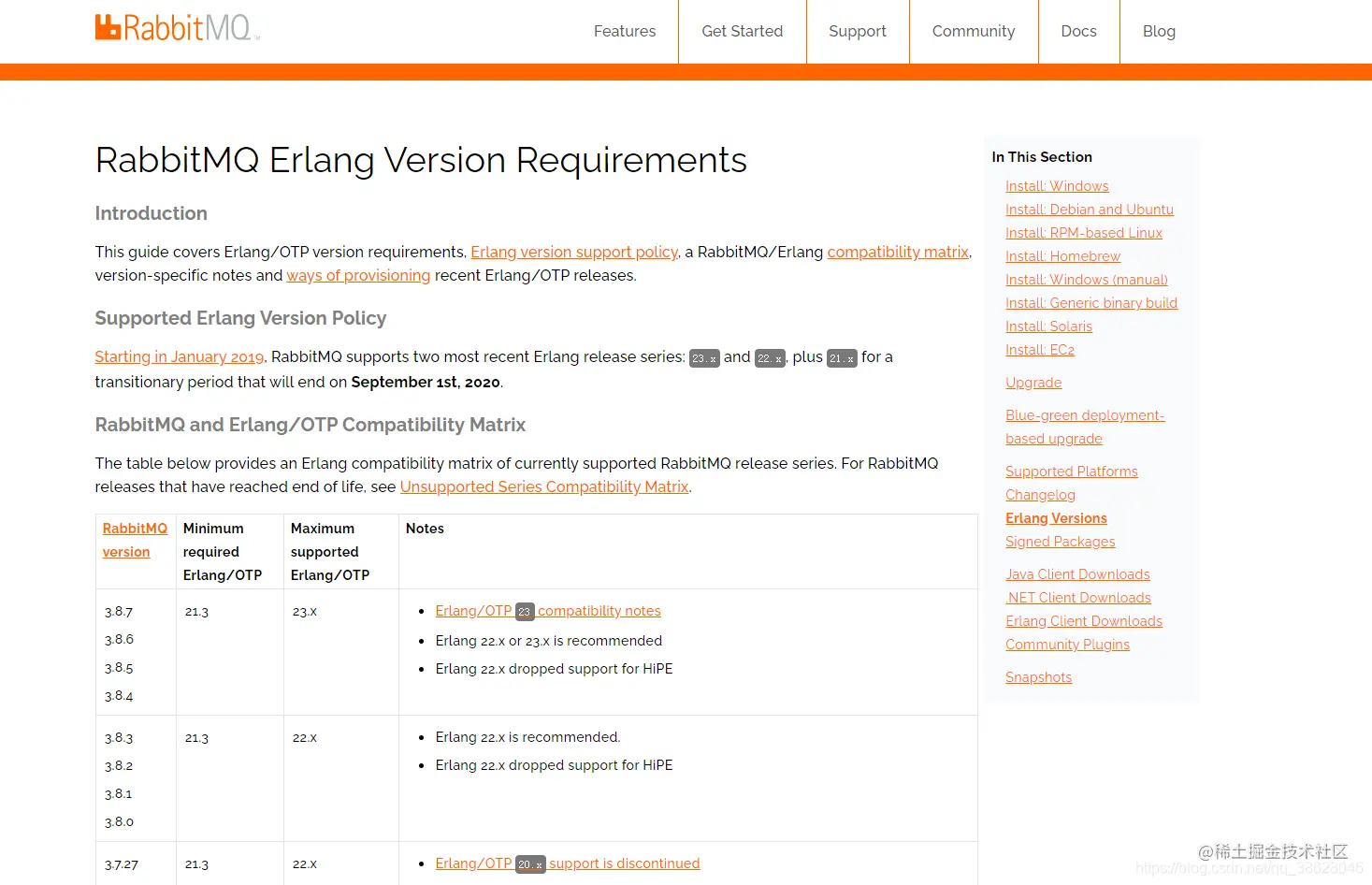The height and width of the screenshot is (885, 1372).
Task: Click the 'September 1st, 2020' bold text
Action: coord(426,382)
